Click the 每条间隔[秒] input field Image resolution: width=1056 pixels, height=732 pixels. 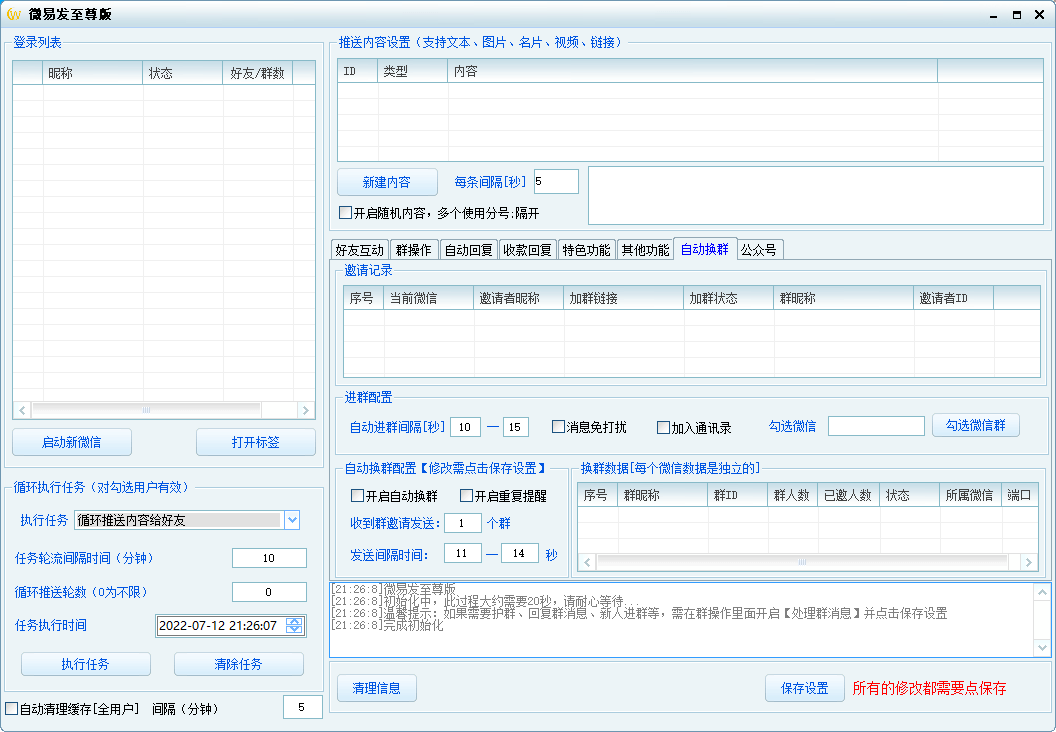click(556, 182)
